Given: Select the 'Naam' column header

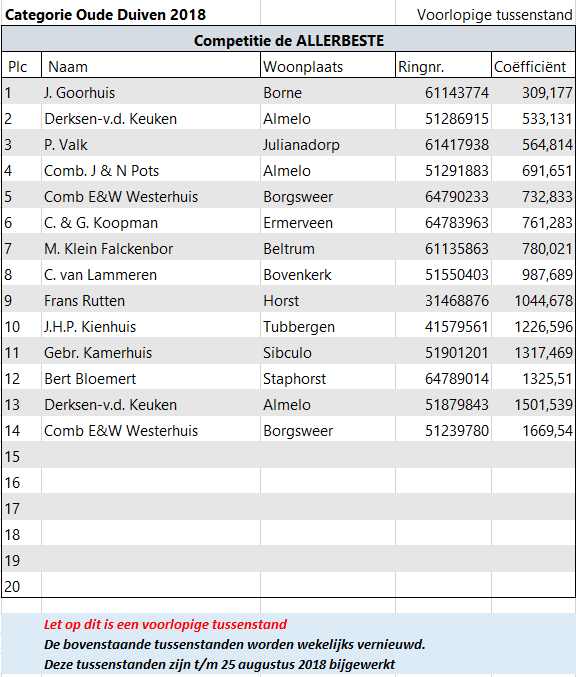Looking at the screenshot, I should (x=151, y=66).
